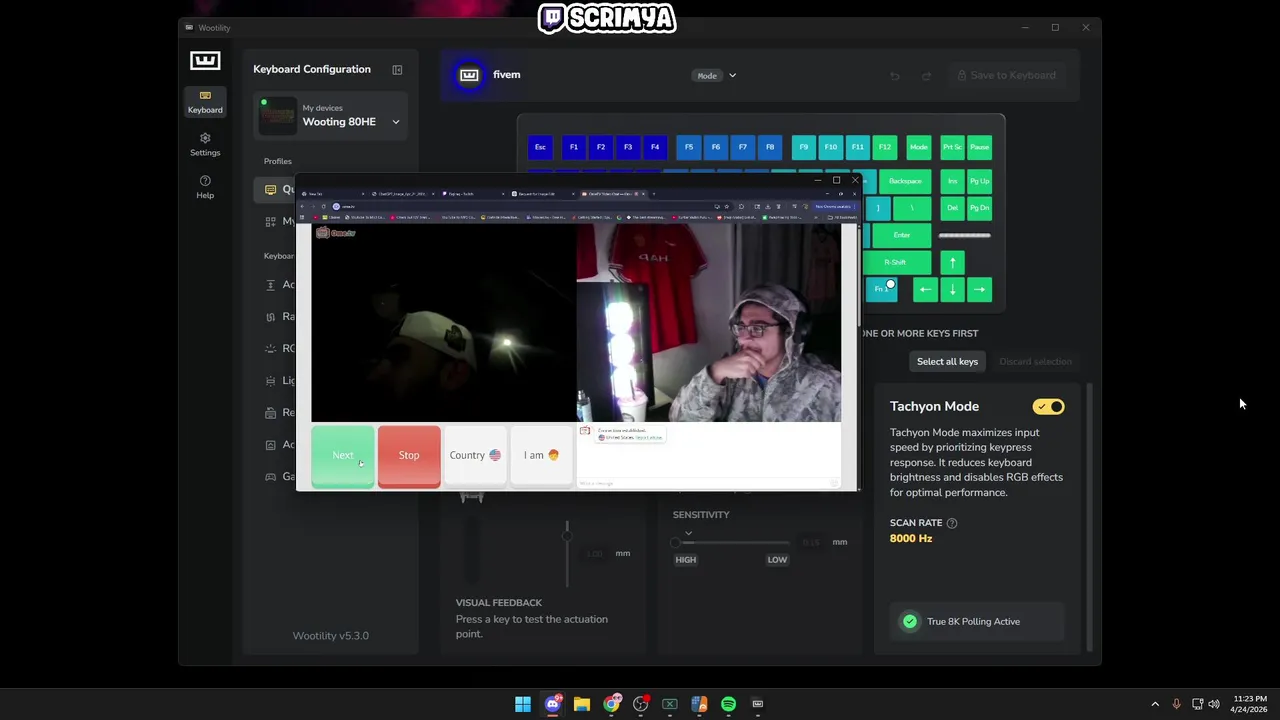Select the backslash key
Screen dimensions: 1280x720
point(912,208)
